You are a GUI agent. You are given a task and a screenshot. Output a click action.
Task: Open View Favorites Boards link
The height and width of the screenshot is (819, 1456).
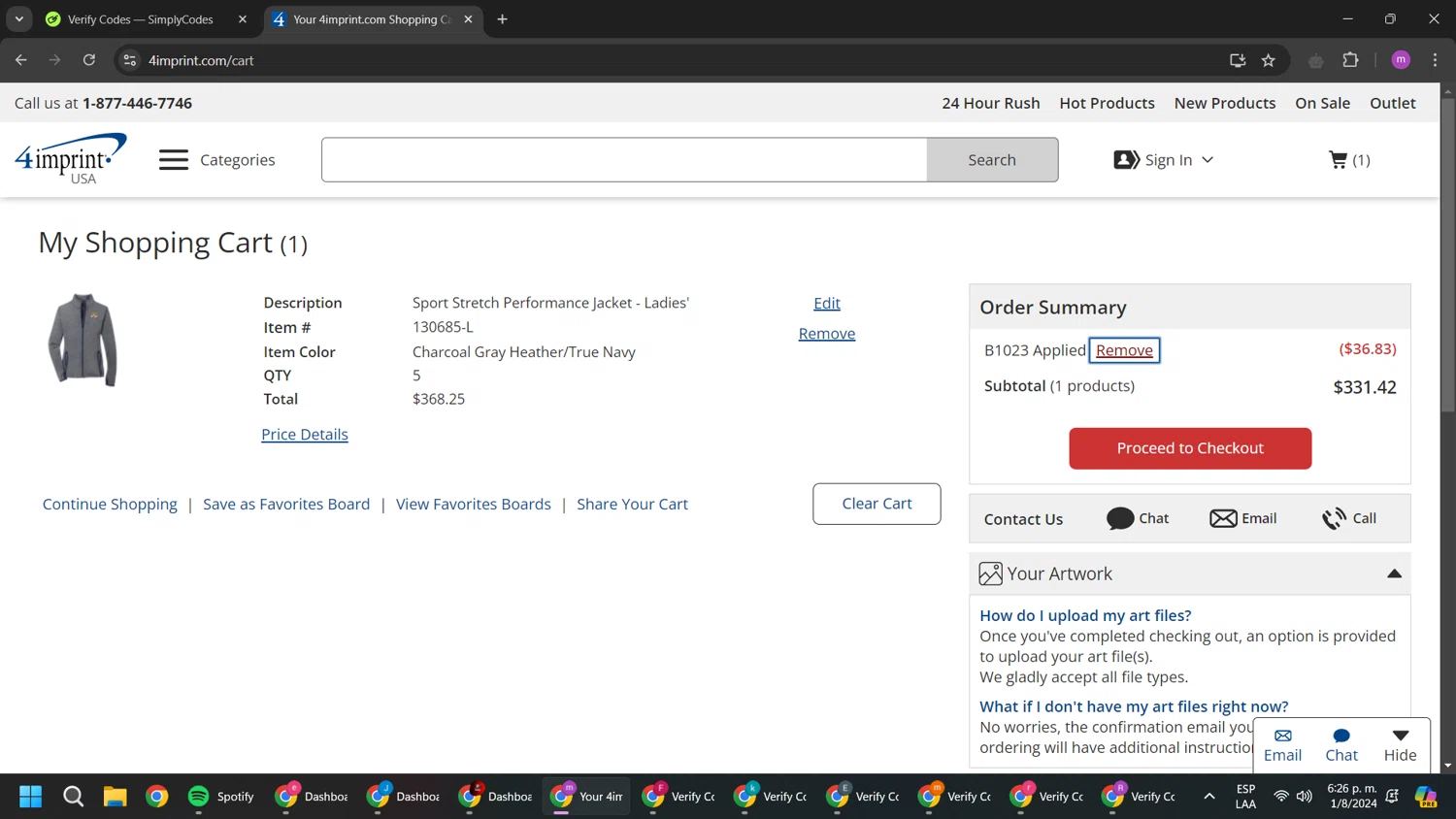(x=473, y=504)
